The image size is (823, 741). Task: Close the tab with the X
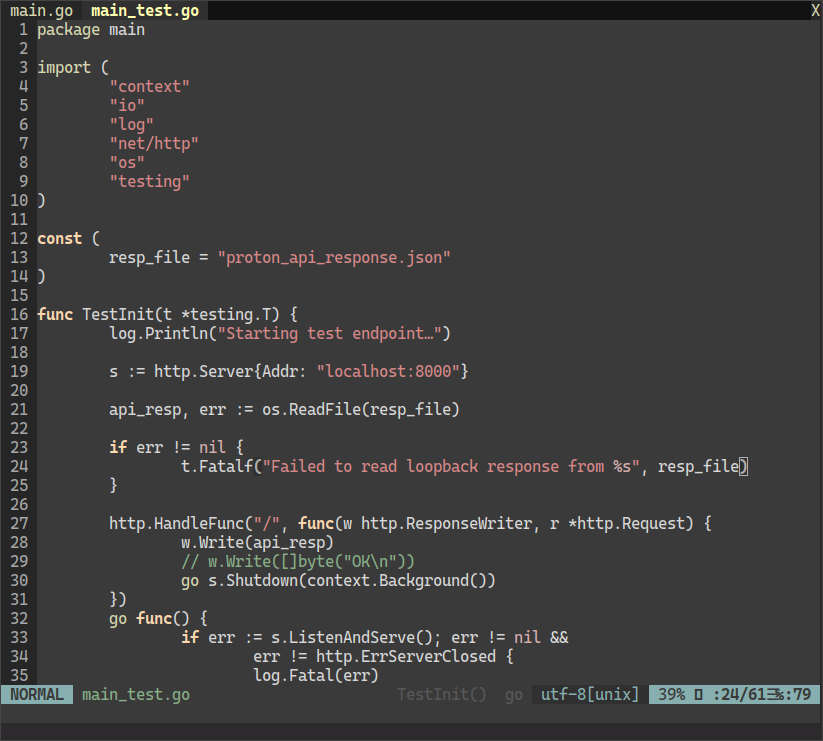(814, 11)
